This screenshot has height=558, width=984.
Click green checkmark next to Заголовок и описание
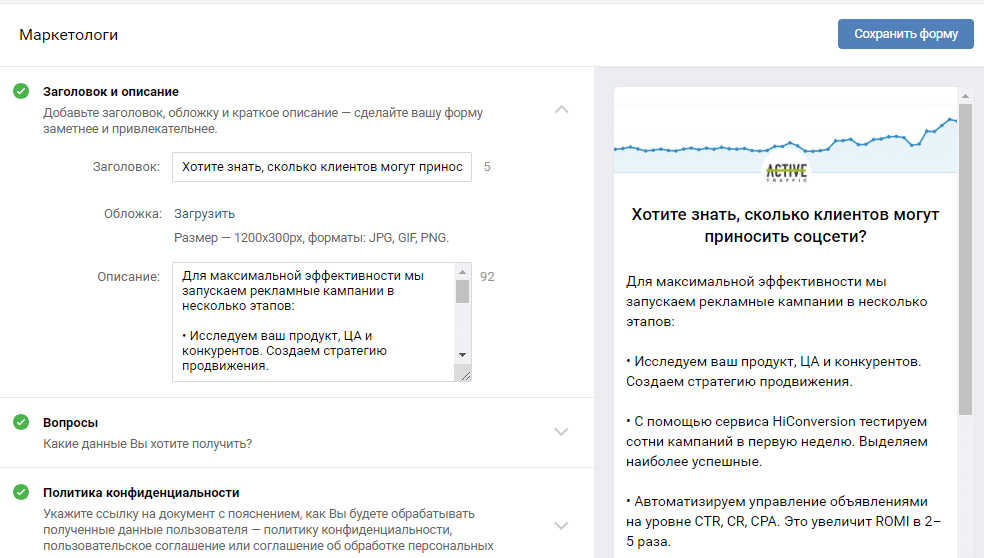(21, 91)
